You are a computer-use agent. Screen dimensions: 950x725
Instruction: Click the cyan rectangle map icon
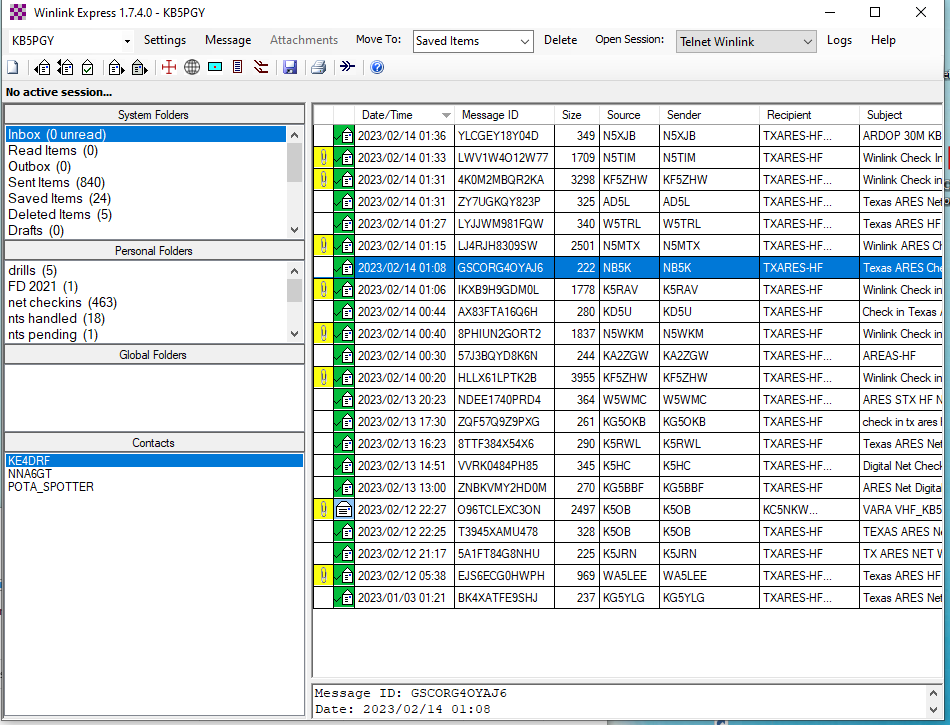(x=215, y=67)
